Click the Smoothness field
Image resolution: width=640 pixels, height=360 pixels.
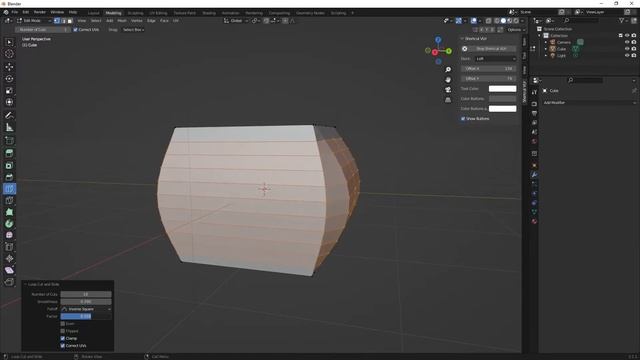pyautogui.click(x=86, y=302)
